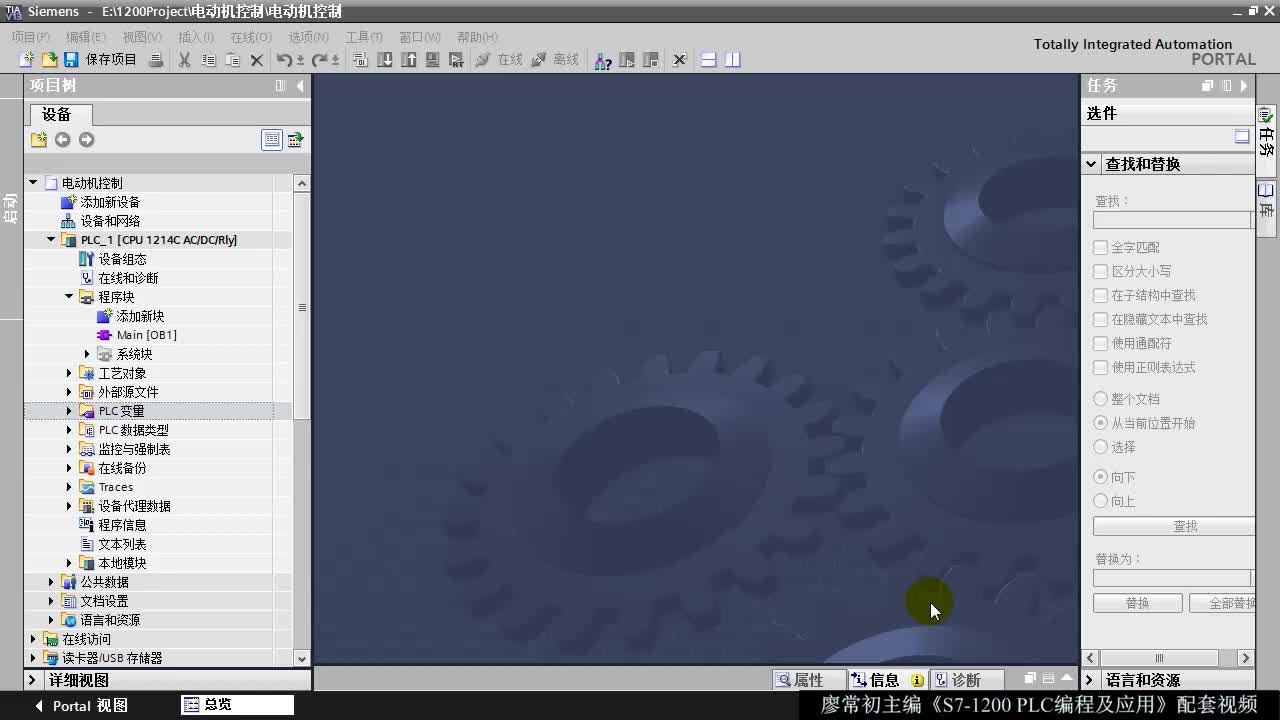Expand the 系统块 folder
Screen dimensions: 1280x720
point(87,354)
